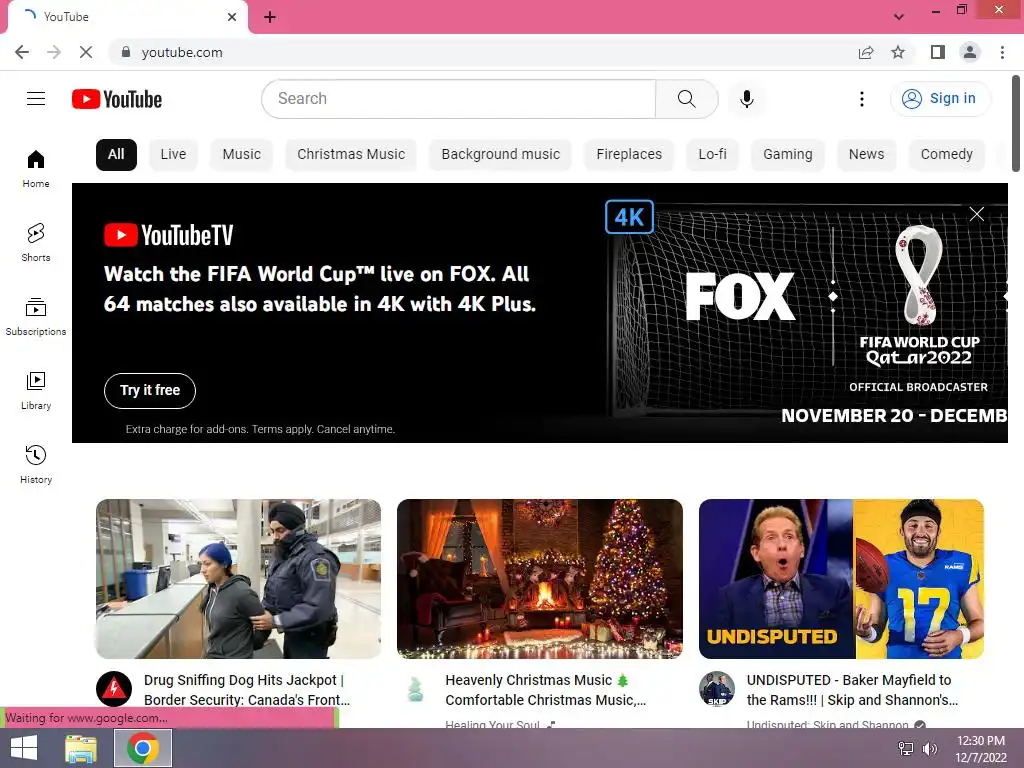Click the YouTube logo
Image resolution: width=1024 pixels, height=768 pixels.
(x=117, y=99)
